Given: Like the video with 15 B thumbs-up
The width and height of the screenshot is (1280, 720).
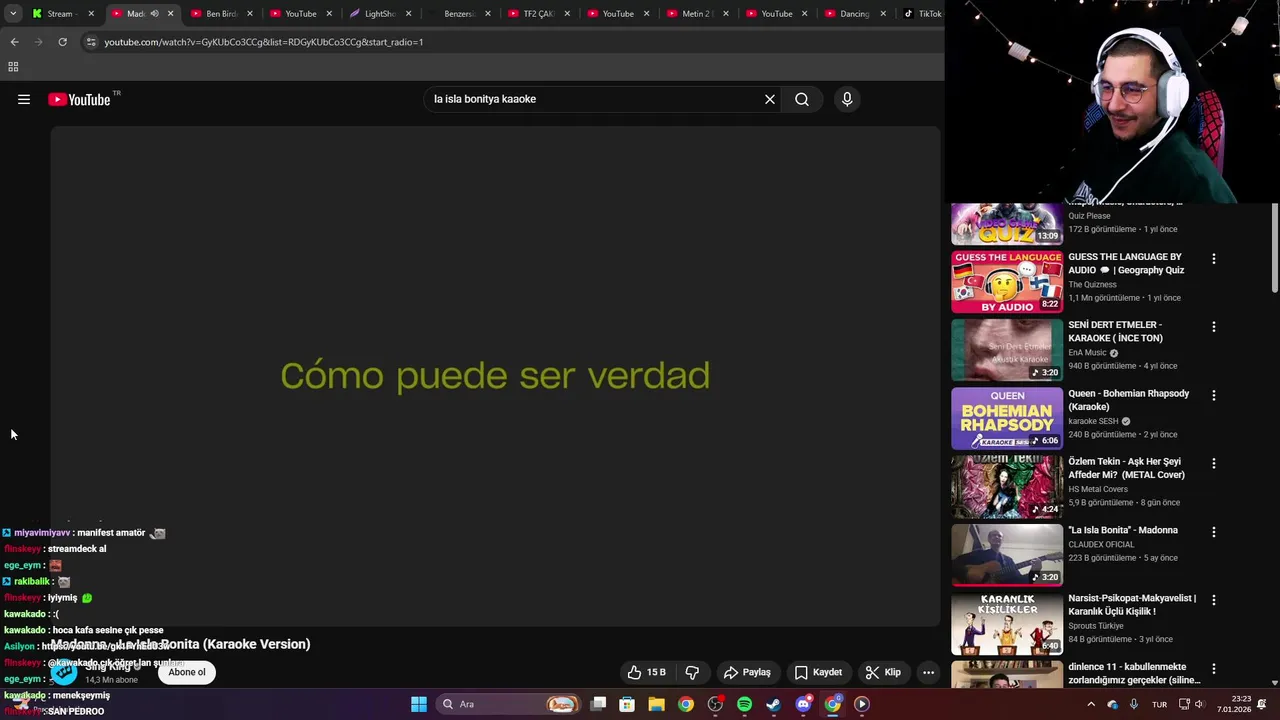Looking at the screenshot, I should click(647, 672).
